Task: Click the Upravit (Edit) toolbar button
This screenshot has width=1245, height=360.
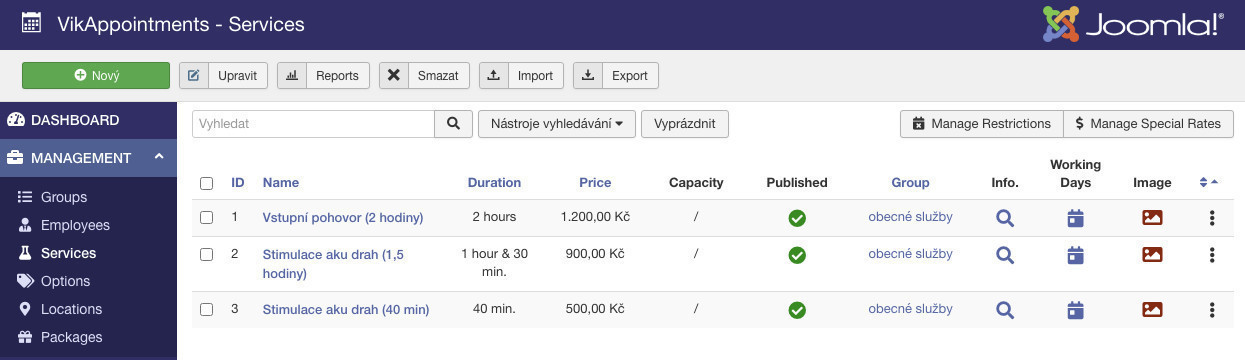Action: point(223,75)
